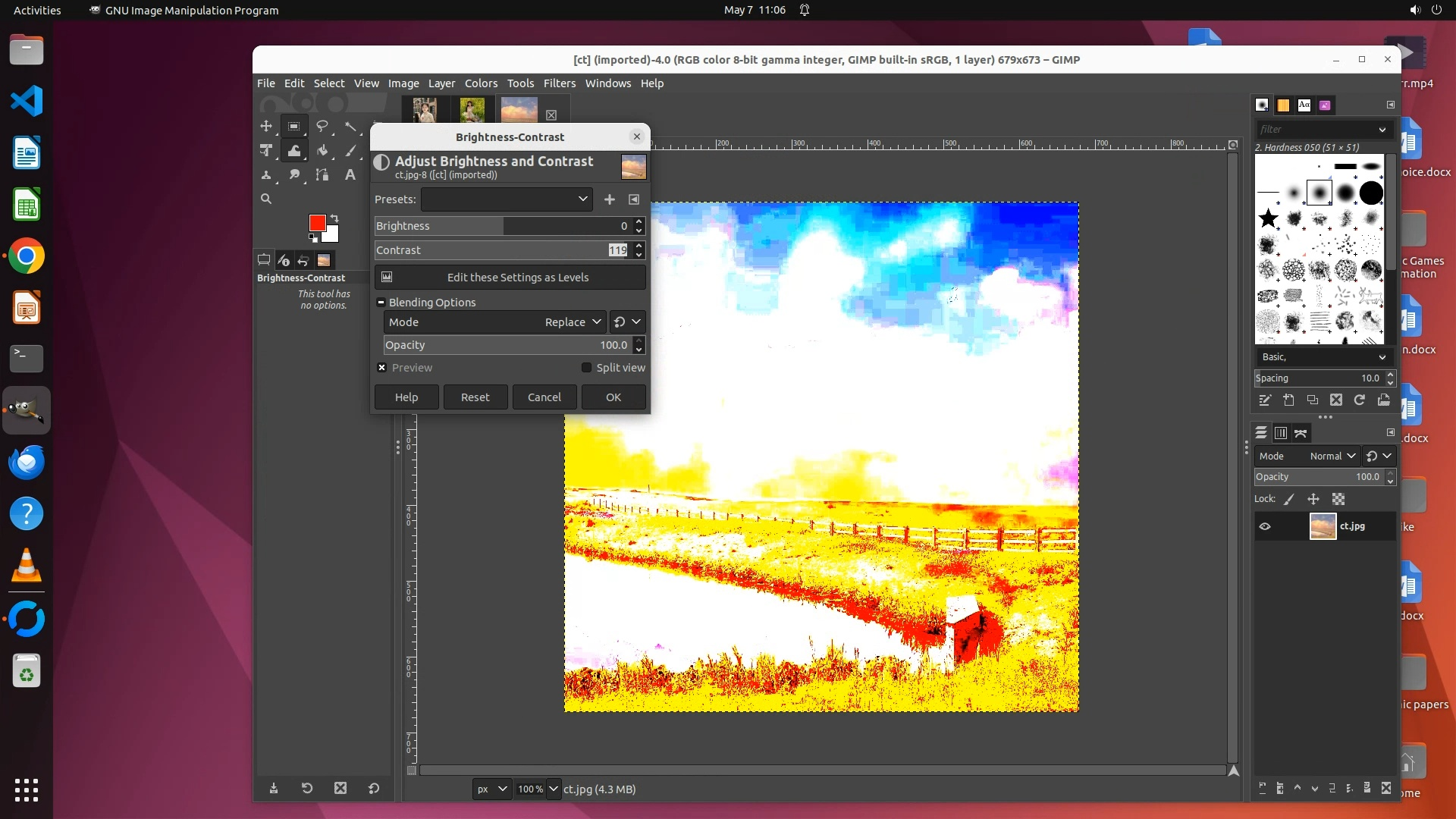Screen dimensions: 1456x819
Task: Collapse the Blending Options section
Action: coord(381,303)
